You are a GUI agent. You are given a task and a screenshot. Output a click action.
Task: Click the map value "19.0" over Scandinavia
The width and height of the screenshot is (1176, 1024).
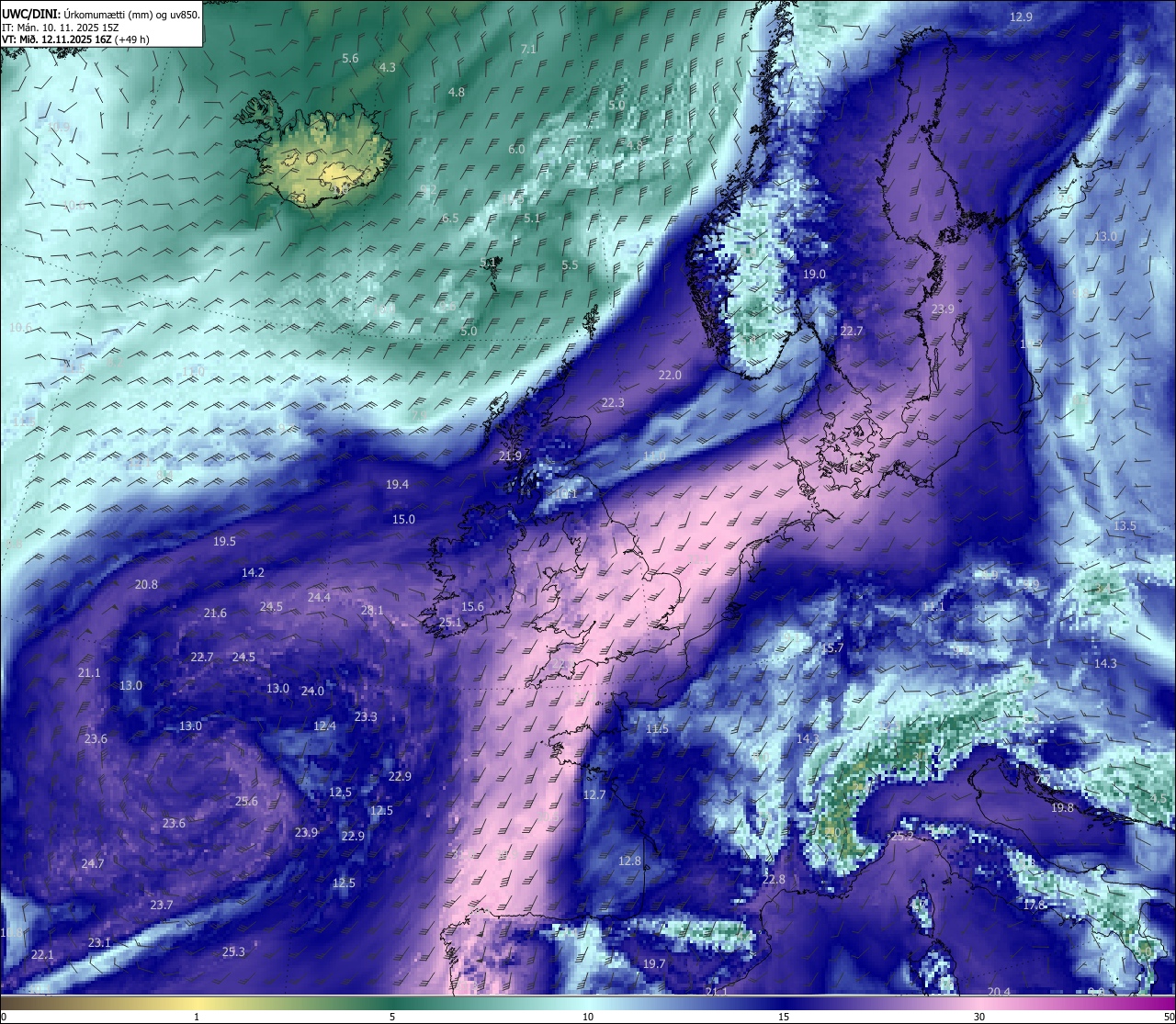click(x=815, y=275)
